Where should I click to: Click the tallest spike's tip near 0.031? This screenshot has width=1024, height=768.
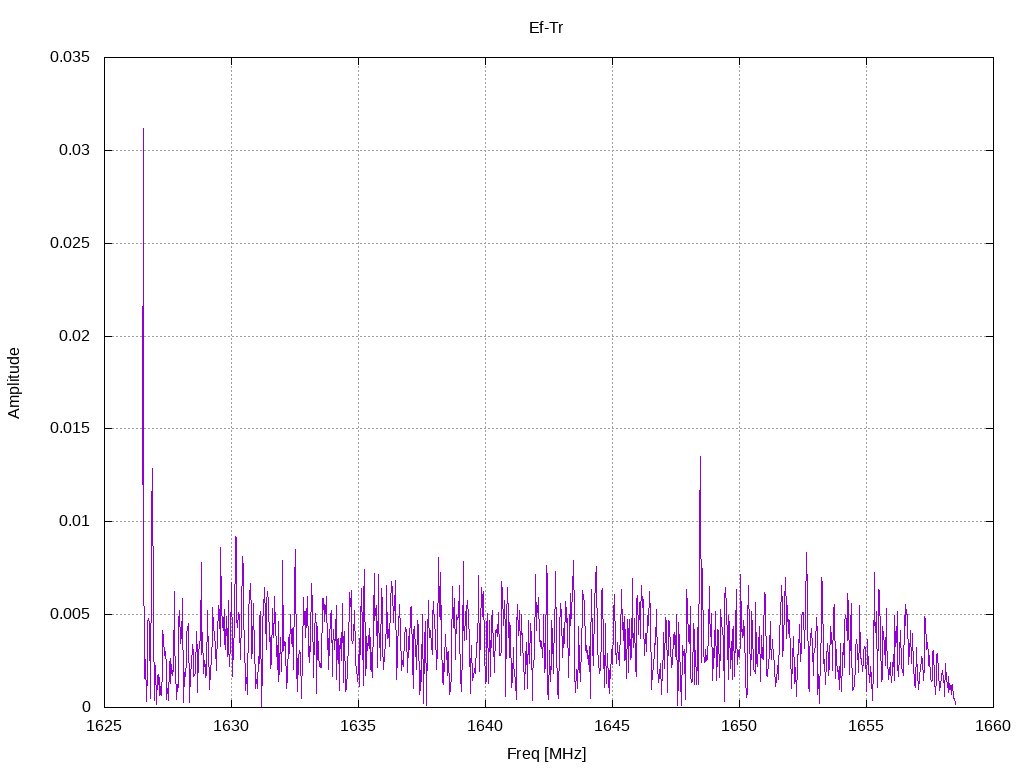(x=144, y=129)
